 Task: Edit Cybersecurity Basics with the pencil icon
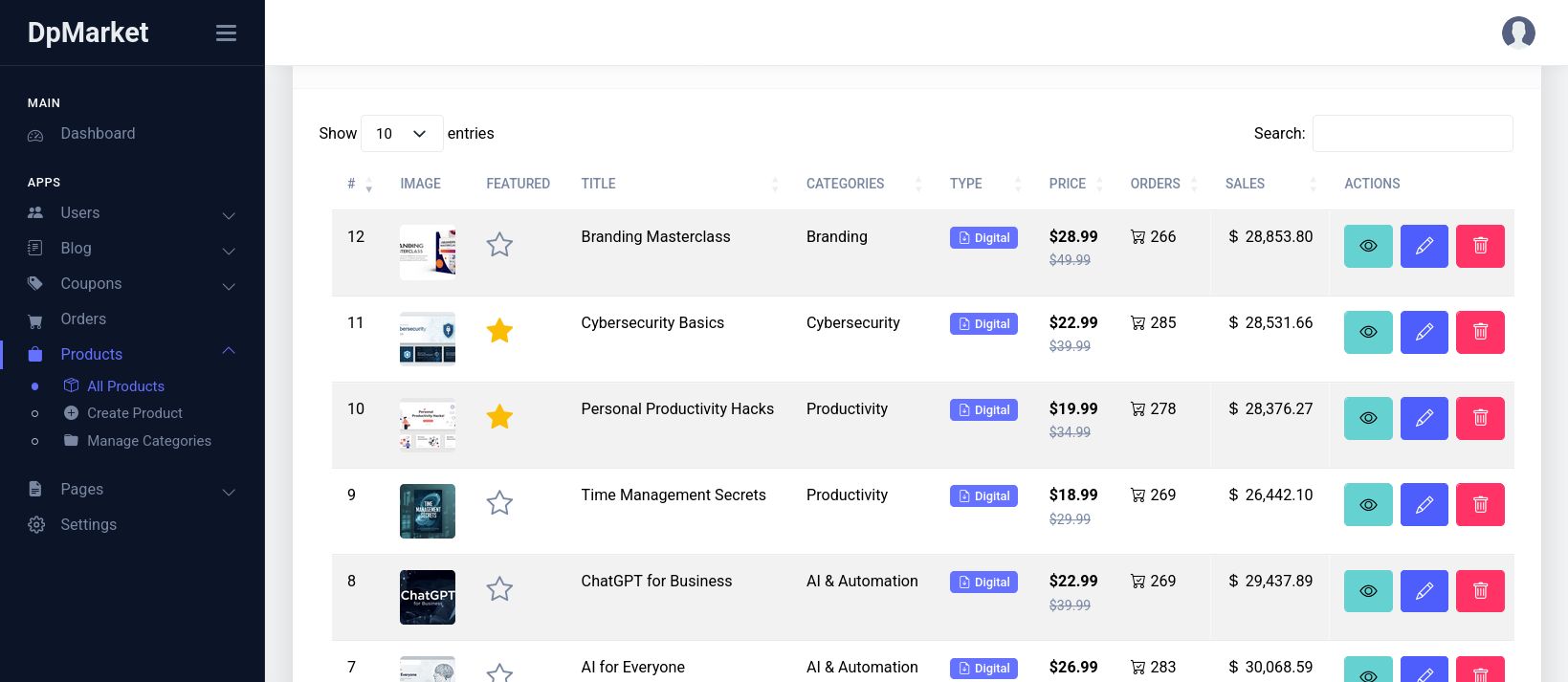[1424, 332]
